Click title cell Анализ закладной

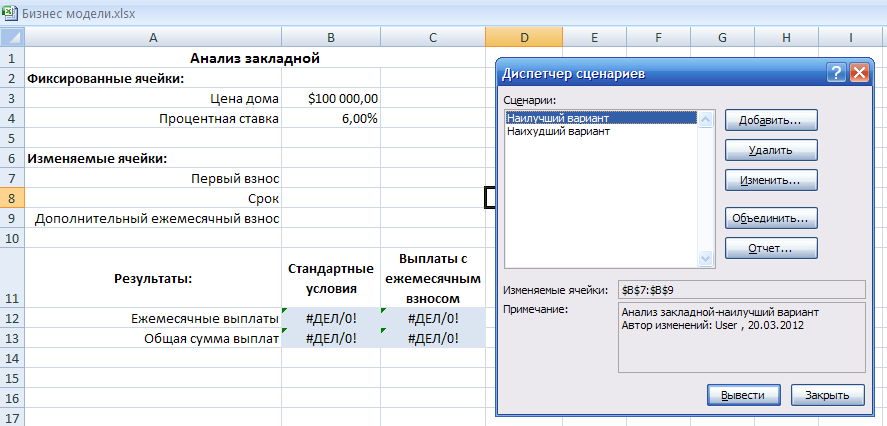coord(255,58)
